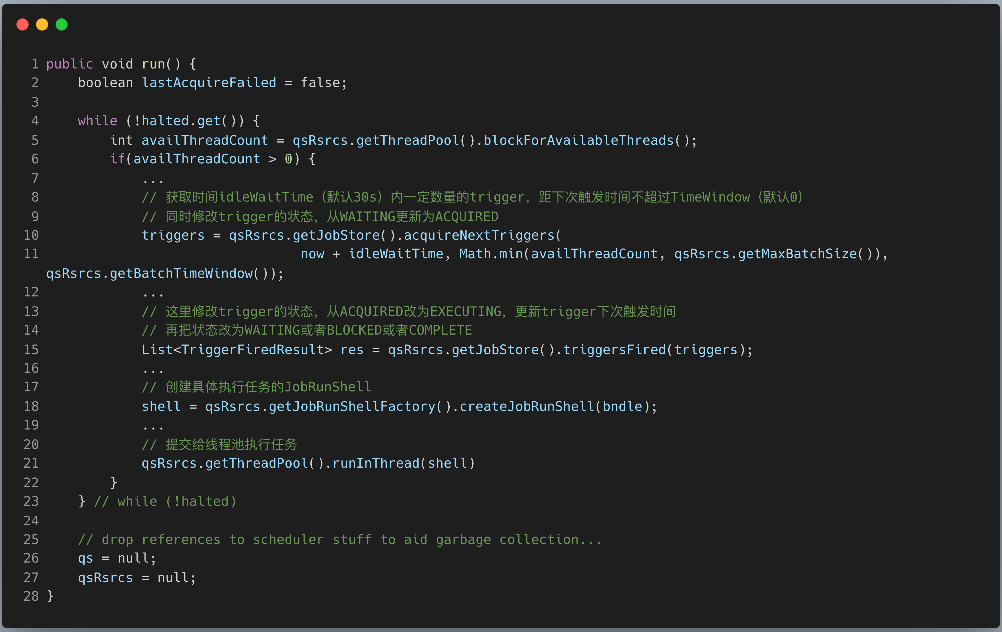
Task: Click 'qsRsrcs = null;' on line 27
Action: pos(137,577)
